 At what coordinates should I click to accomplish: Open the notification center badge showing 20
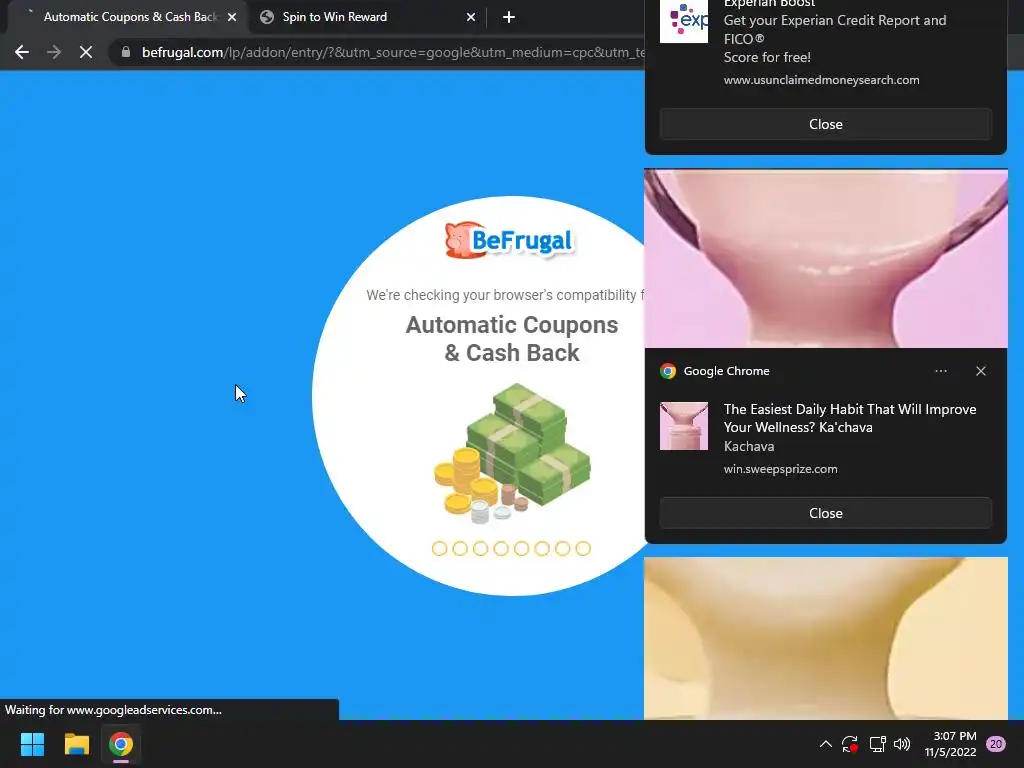[996, 744]
